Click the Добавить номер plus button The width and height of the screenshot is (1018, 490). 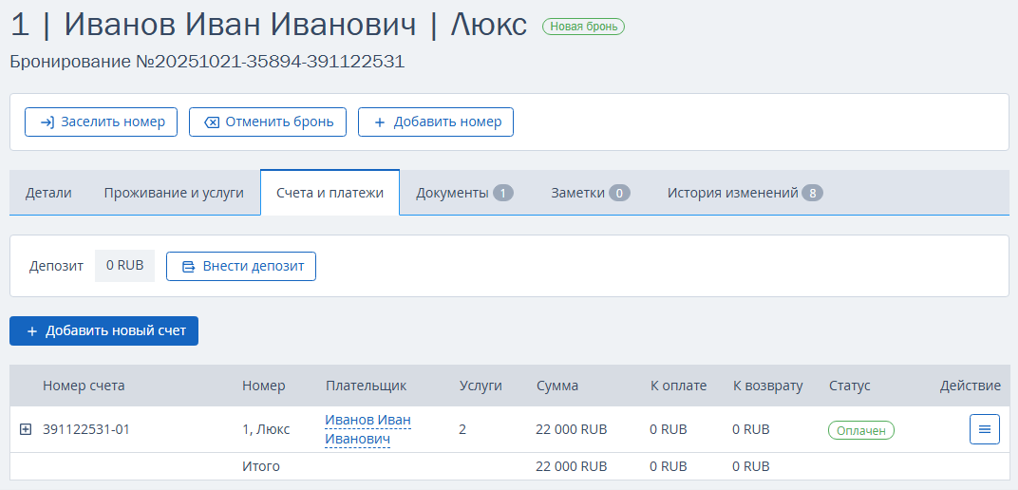pyautogui.click(x=436, y=122)
